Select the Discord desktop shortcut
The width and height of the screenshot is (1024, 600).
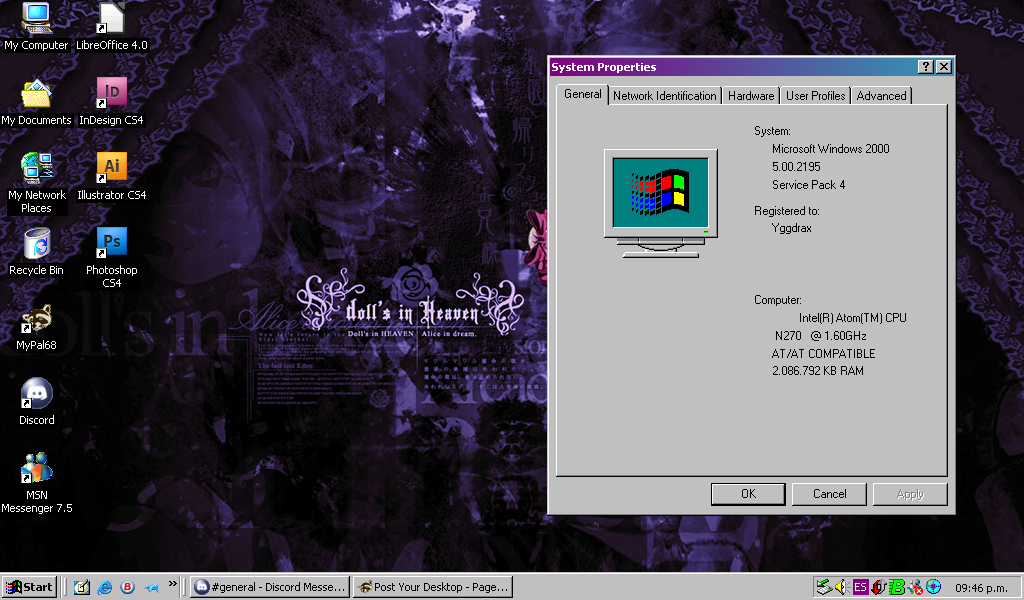point(36,394)
